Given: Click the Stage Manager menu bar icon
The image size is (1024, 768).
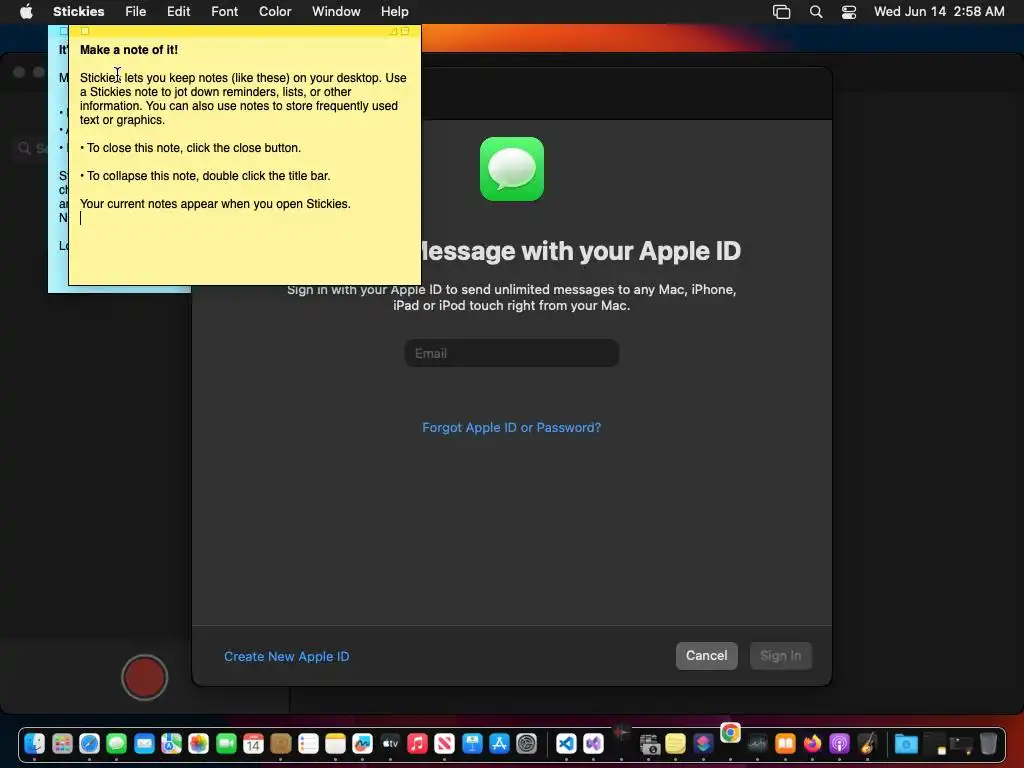Looking at the screenshot, I should 782,12.
